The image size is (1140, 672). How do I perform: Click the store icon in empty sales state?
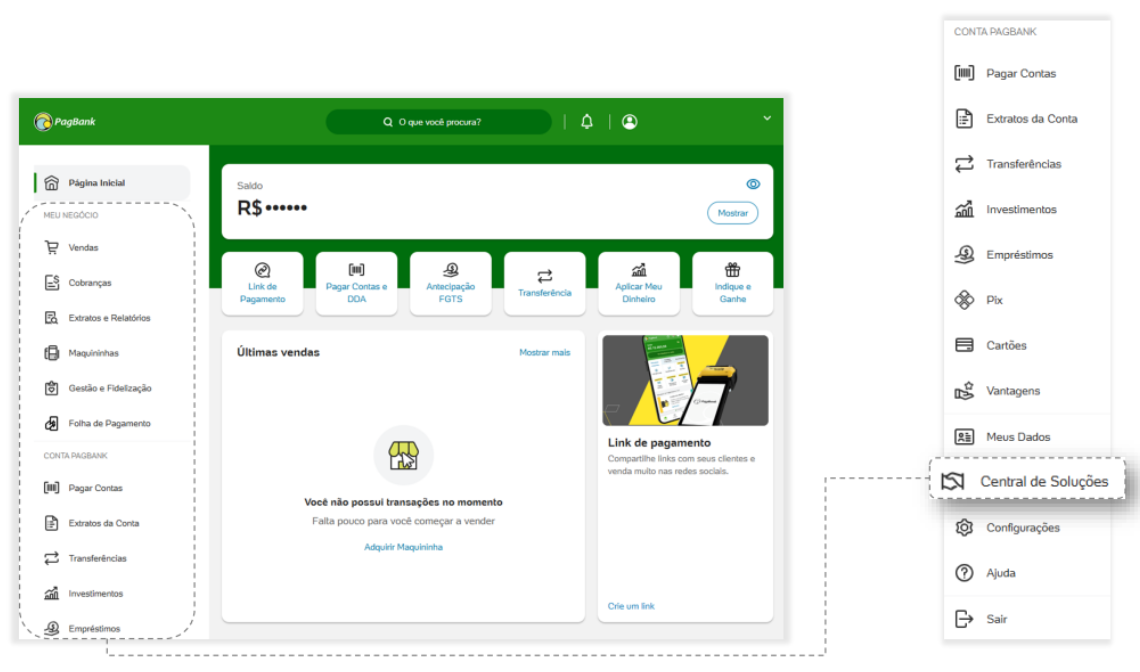tap(404, 455)
